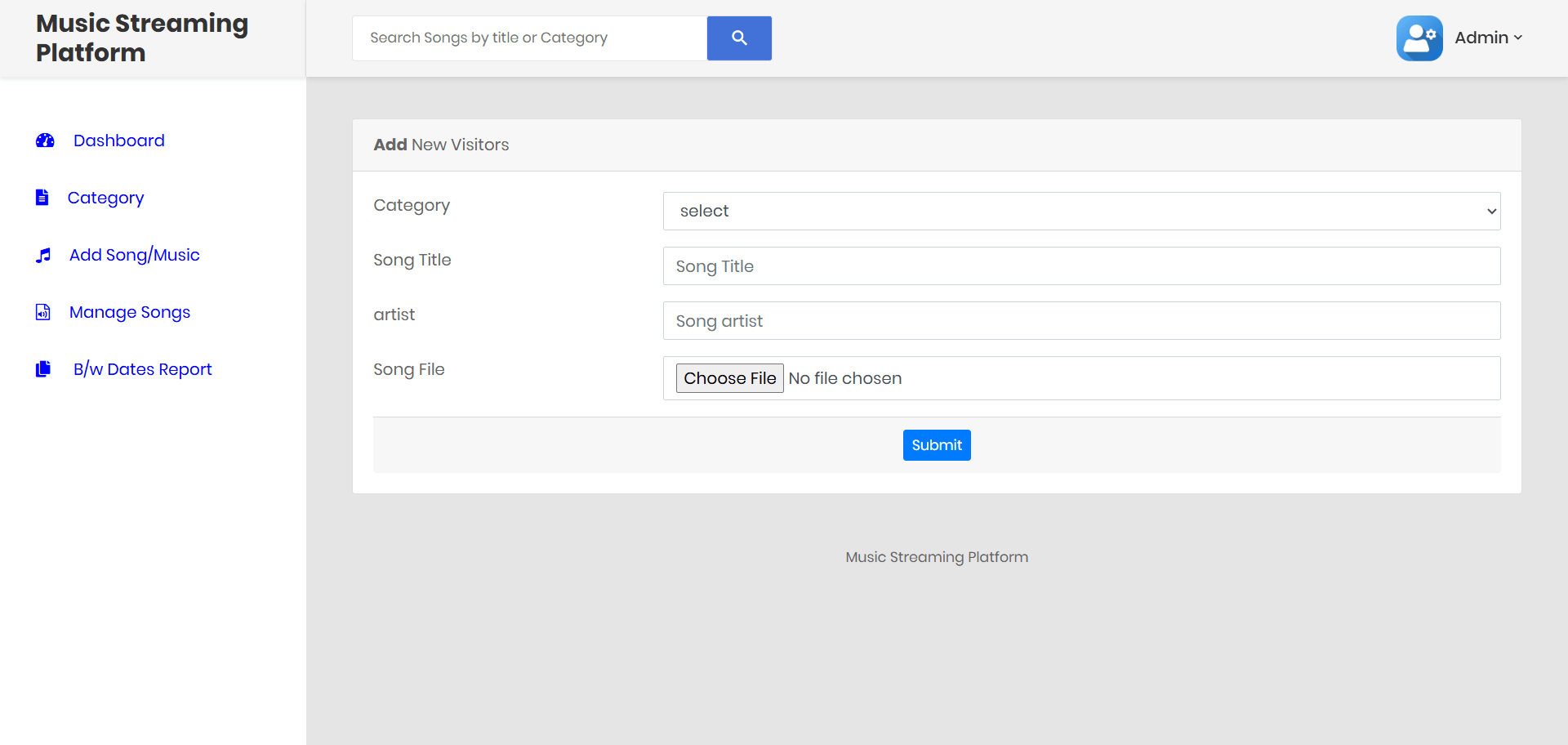The height and width of the screenshot is (745, 1568).
Task: Click the search magnifier button
Action: point(738,38)
